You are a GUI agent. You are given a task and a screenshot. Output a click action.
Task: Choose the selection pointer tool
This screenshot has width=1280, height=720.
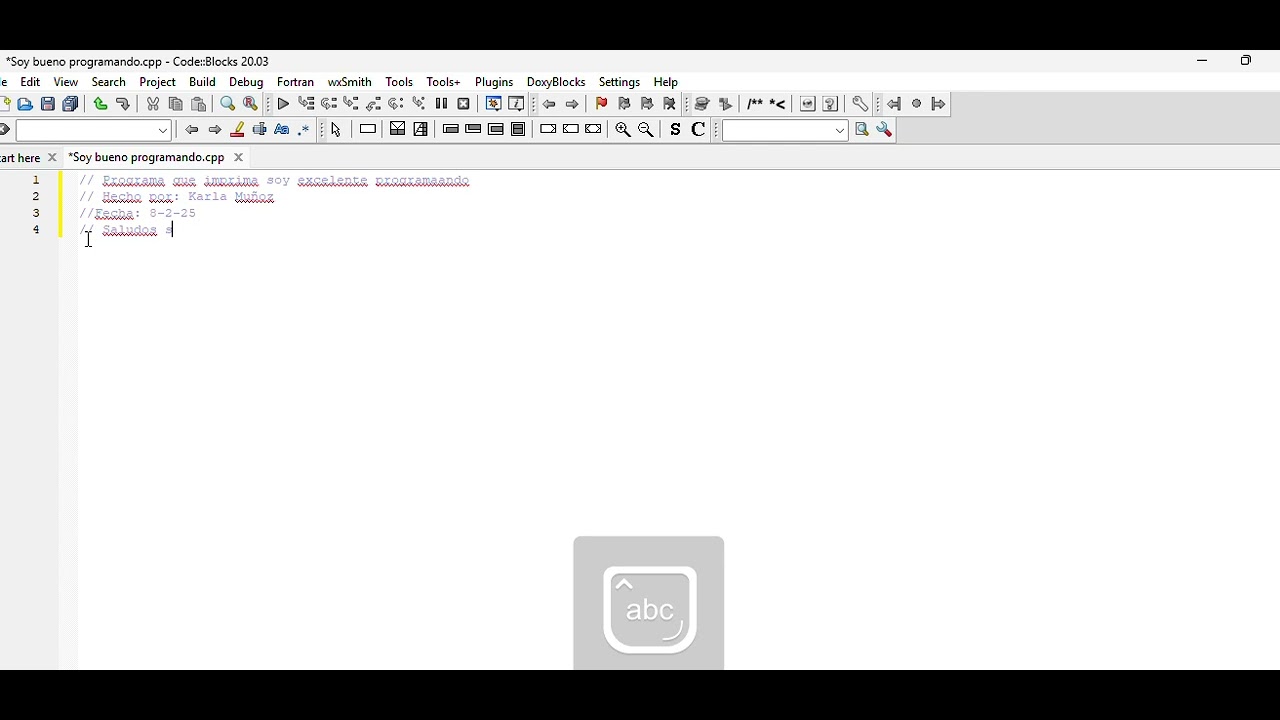click(x=336, y=130)
